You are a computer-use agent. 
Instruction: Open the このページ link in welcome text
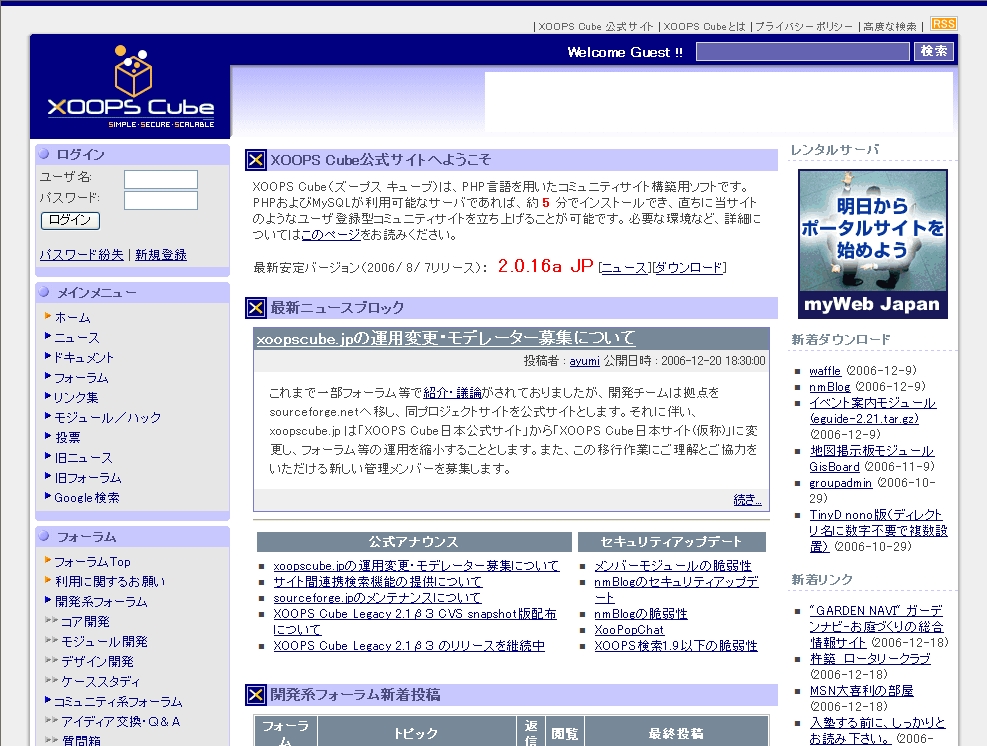330,235
